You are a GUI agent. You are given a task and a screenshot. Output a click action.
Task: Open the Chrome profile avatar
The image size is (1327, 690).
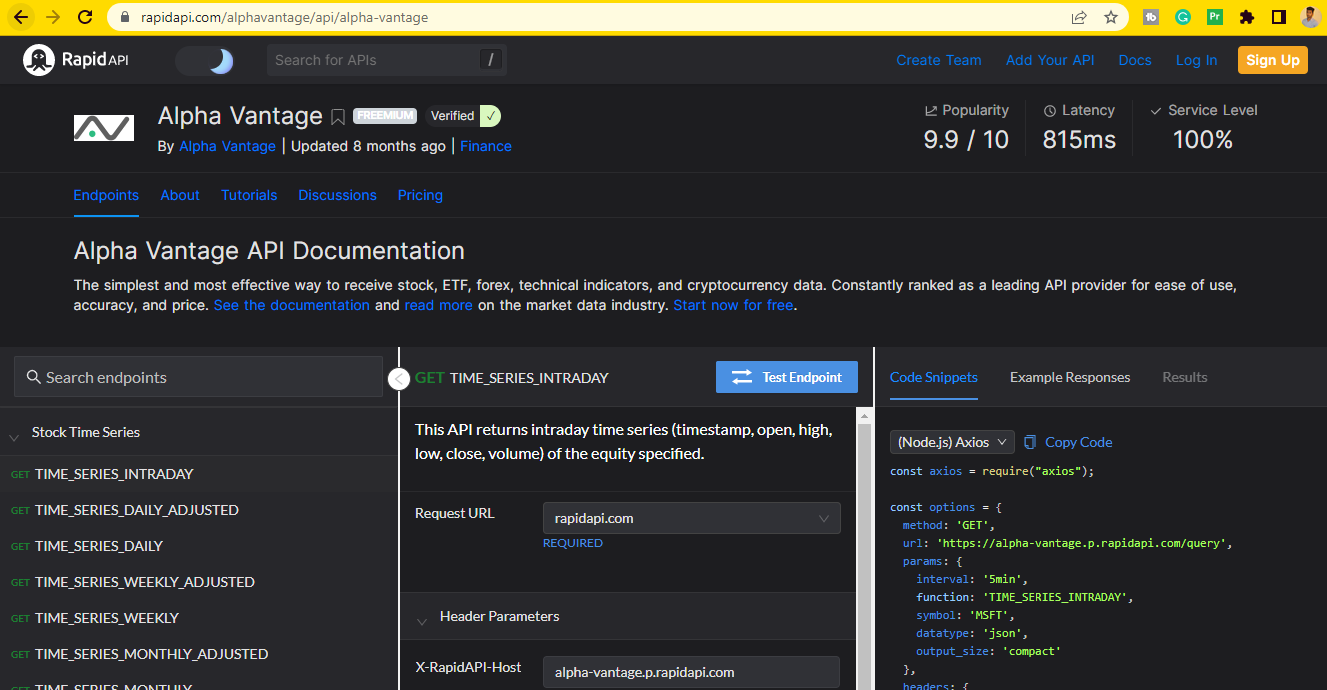1310,17
